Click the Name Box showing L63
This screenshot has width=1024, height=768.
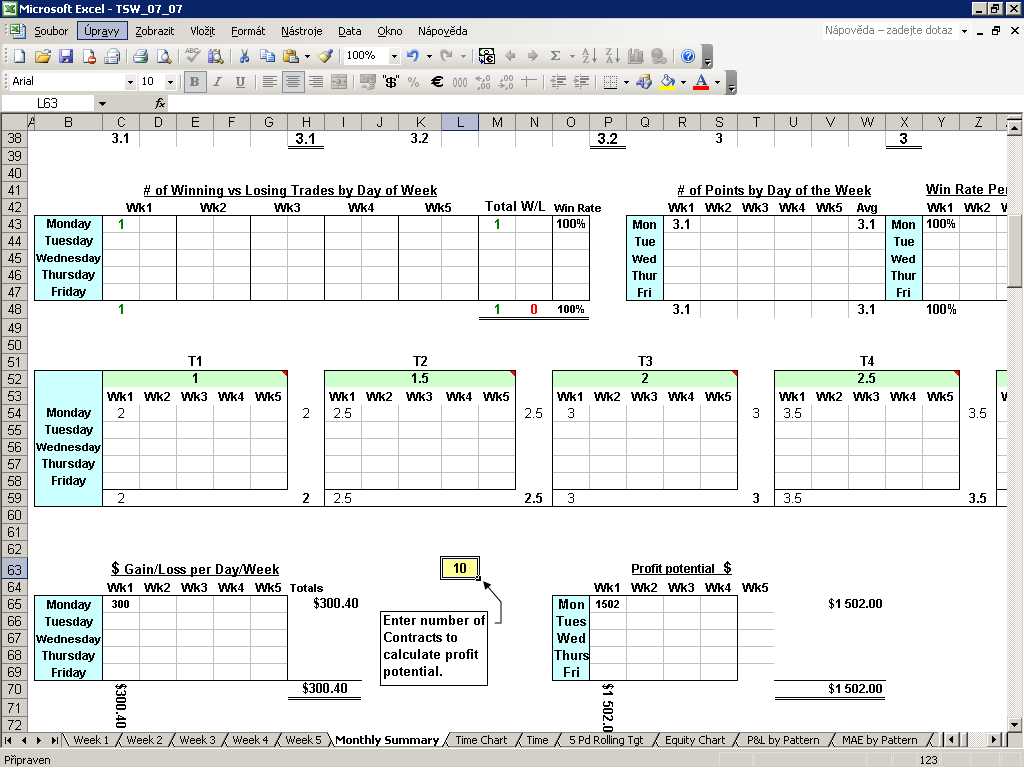click(48, 103)
